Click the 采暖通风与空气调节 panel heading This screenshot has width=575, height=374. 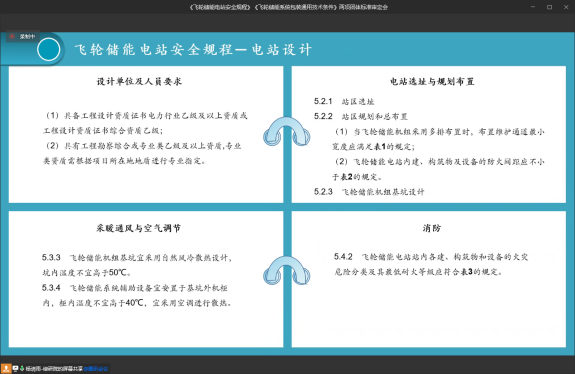point(139,228)
